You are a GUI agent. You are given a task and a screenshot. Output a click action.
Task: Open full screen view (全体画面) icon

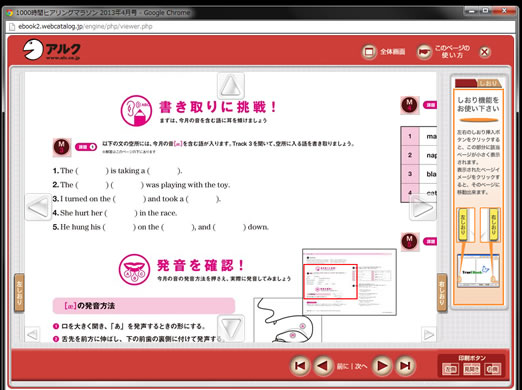pyautogui.click(x=369, y=52)
